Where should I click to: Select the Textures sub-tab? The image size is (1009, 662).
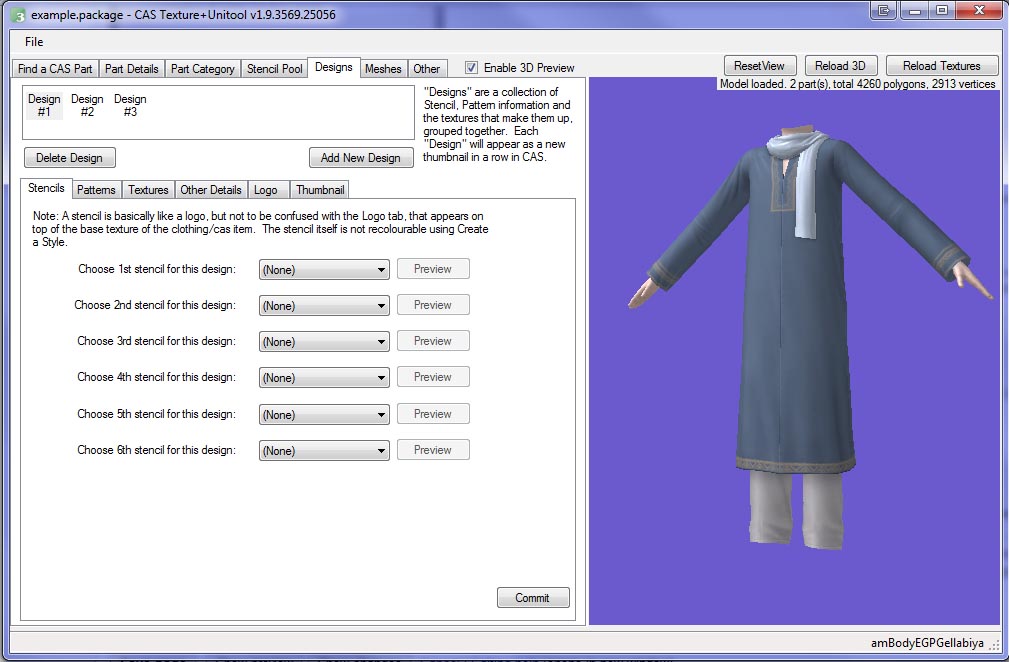click(x=148, y=190)
